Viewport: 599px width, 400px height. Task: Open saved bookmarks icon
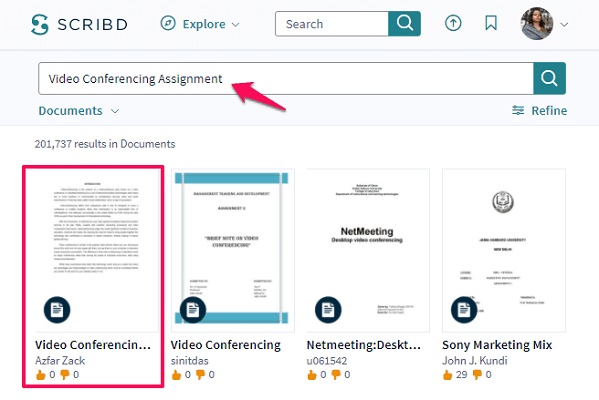[491, 23]
